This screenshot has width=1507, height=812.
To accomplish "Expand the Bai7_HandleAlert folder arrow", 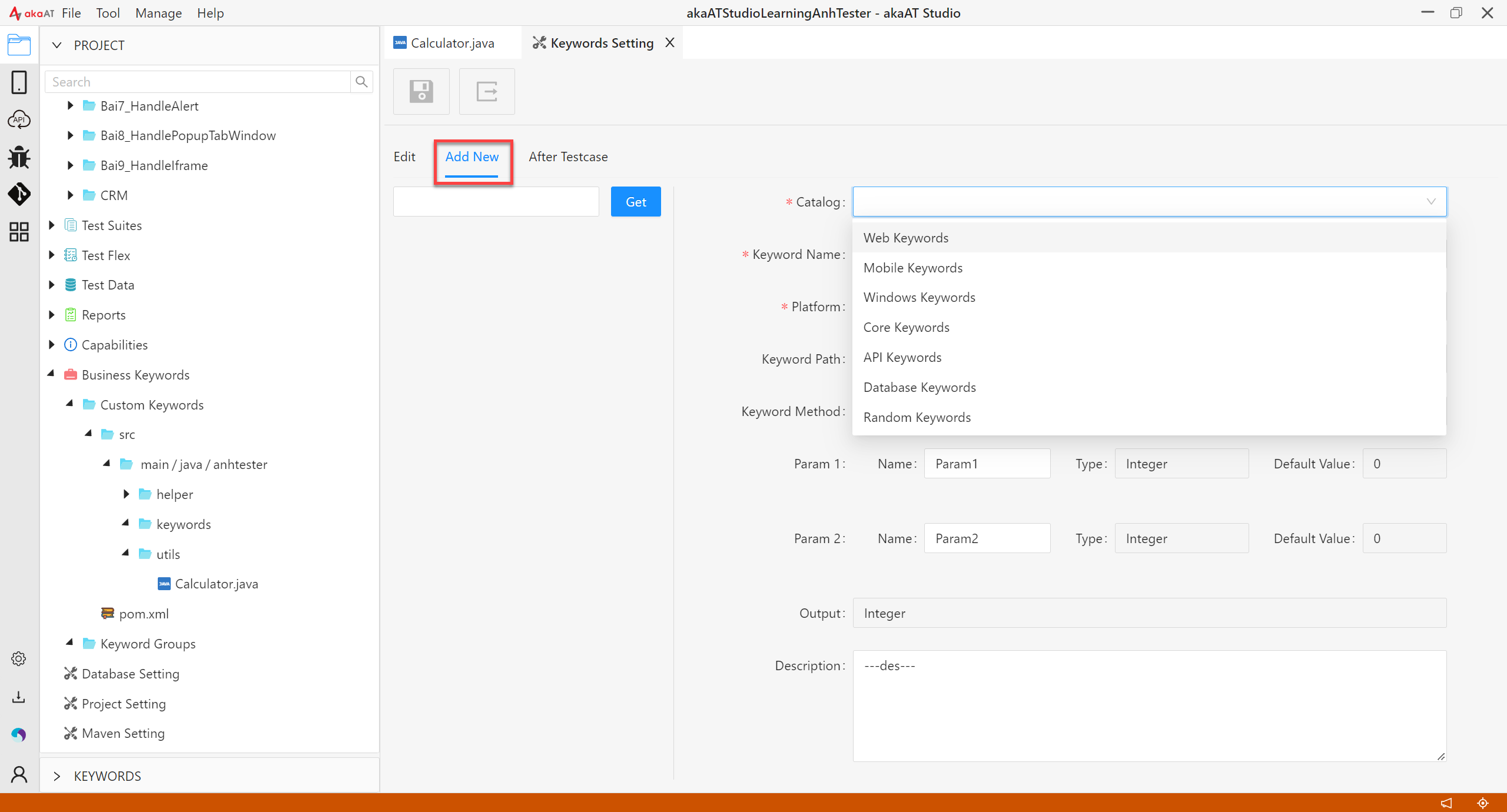I will coord(70,105).
